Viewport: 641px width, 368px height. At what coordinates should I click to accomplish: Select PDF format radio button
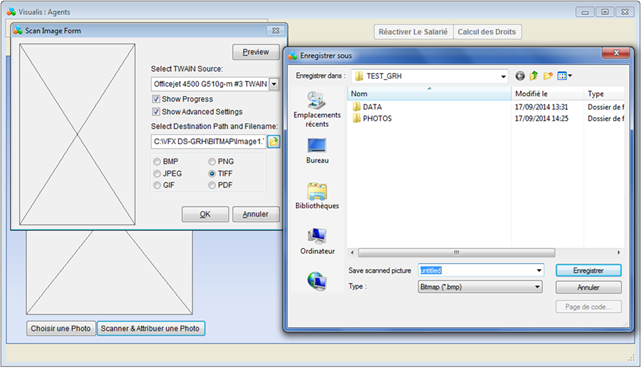[212, 185]
